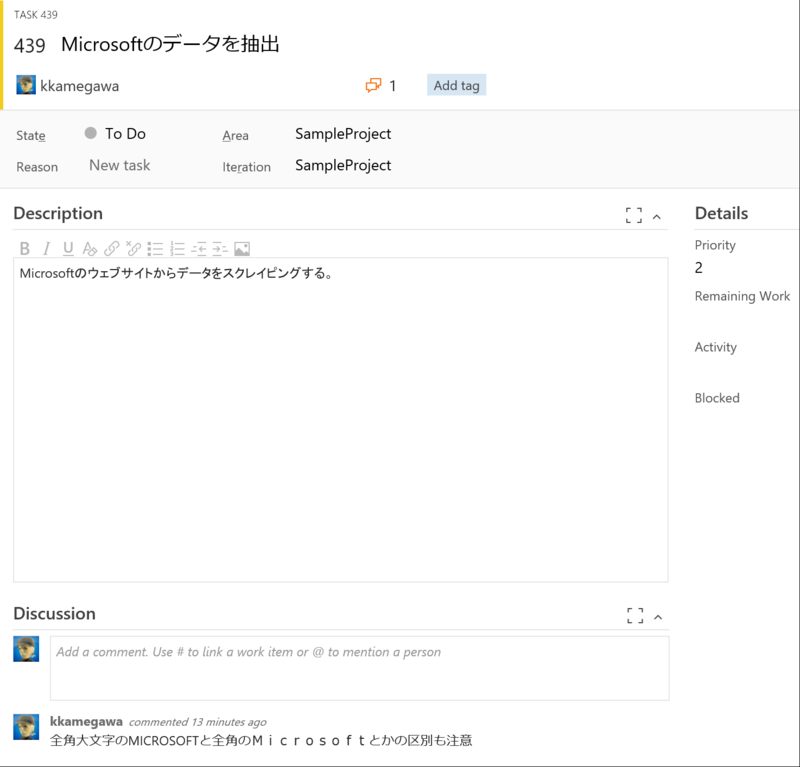Click the insert hyperlink icon
800x767 pixels.
[x=111, y=249]
